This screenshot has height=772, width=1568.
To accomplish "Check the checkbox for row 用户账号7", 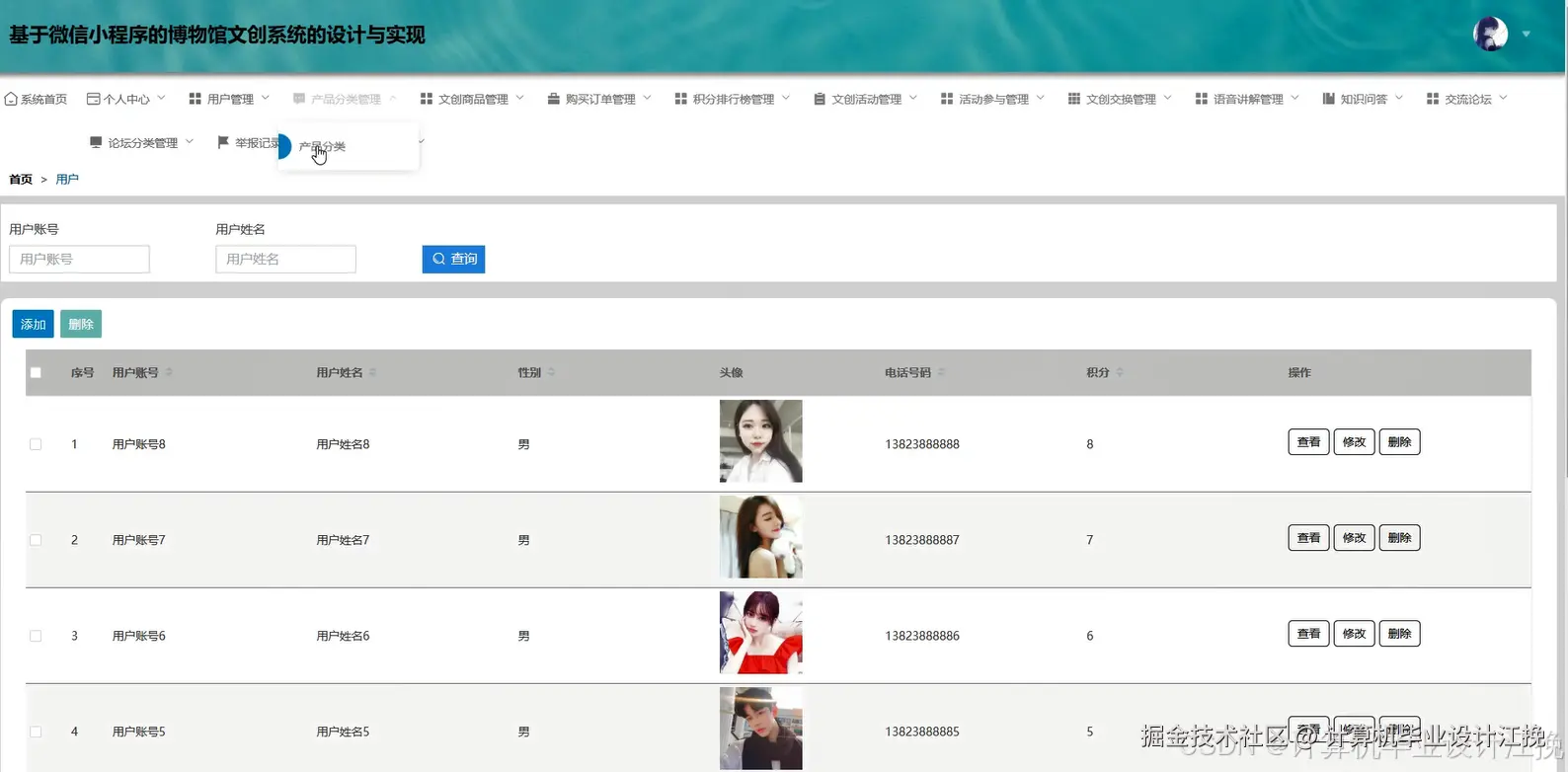I will [36, 540].
